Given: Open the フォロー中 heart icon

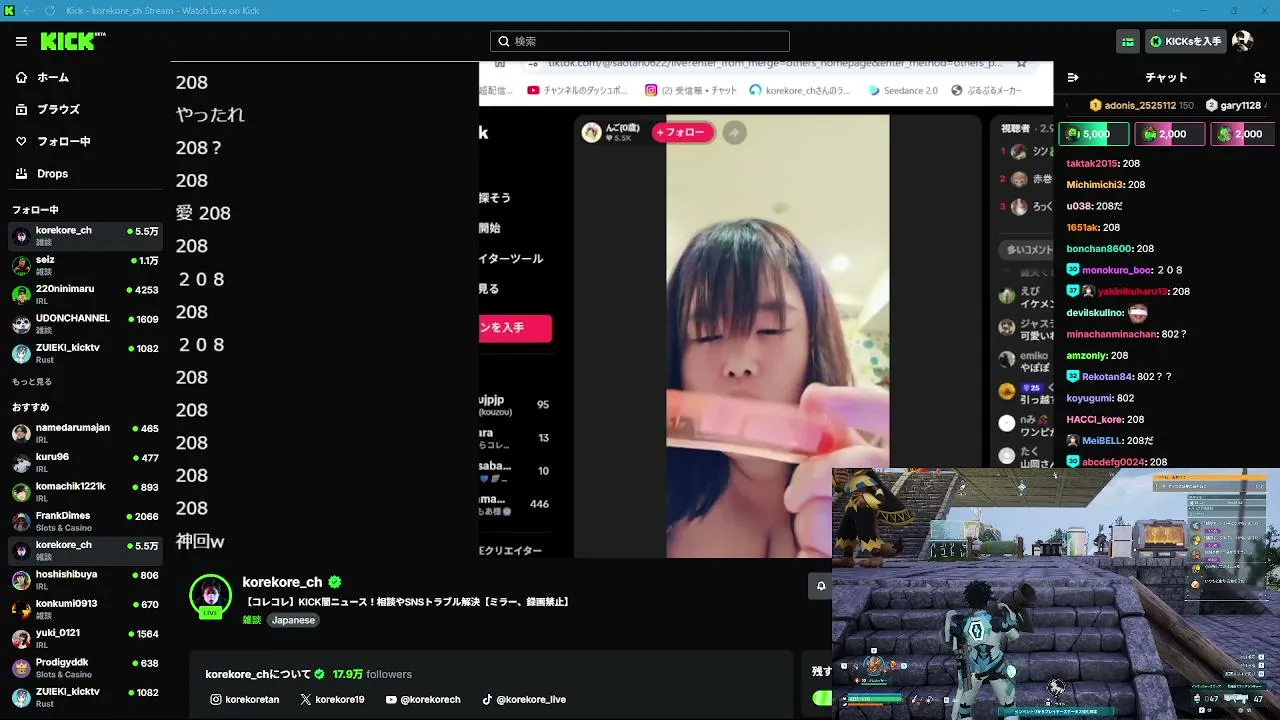Looking at the screenshot, I should click(x=21, y=141).
